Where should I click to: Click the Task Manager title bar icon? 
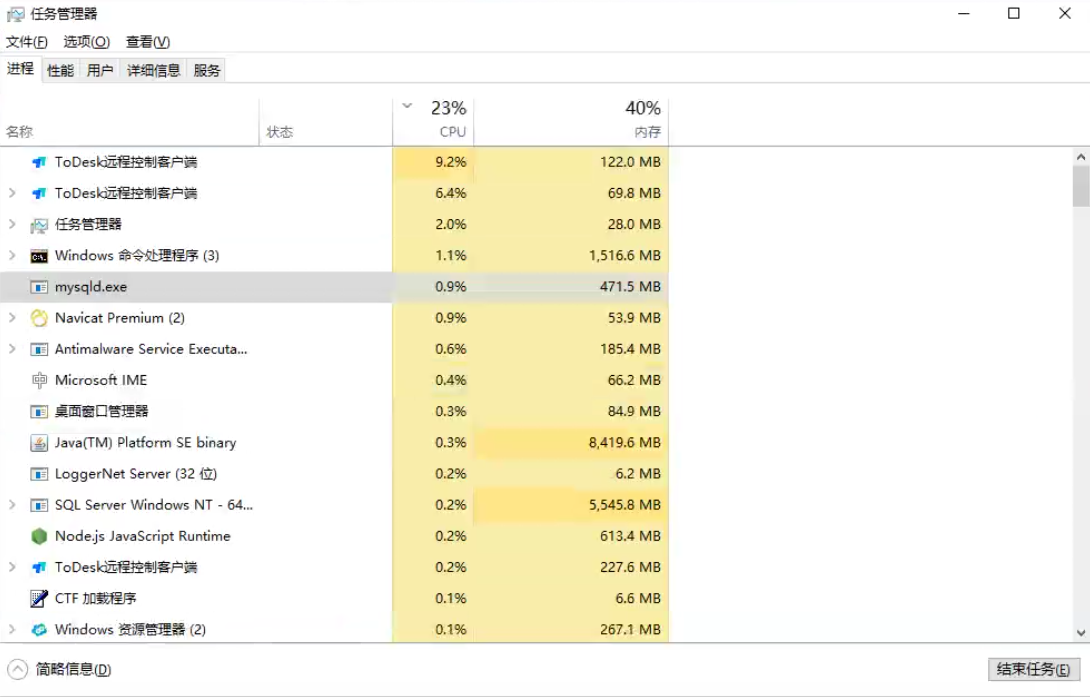click(x=15, y=14)
